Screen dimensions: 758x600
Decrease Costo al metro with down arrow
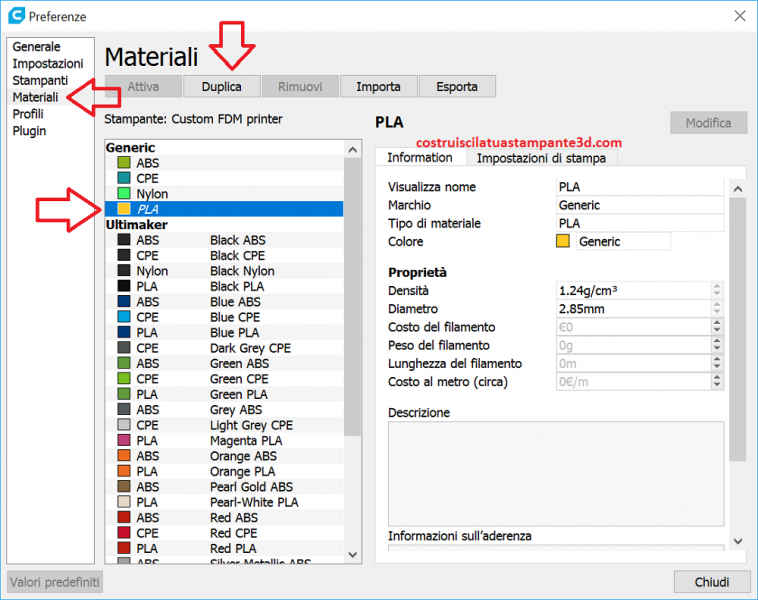717,386
